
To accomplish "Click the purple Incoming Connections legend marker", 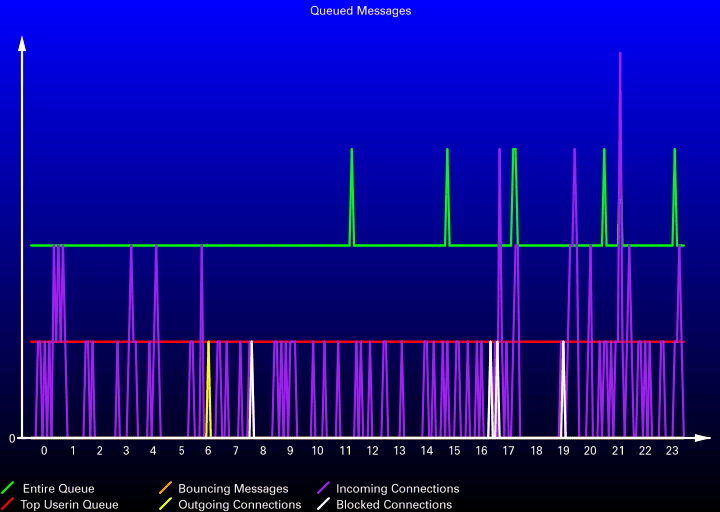I will tap(323, 489).
